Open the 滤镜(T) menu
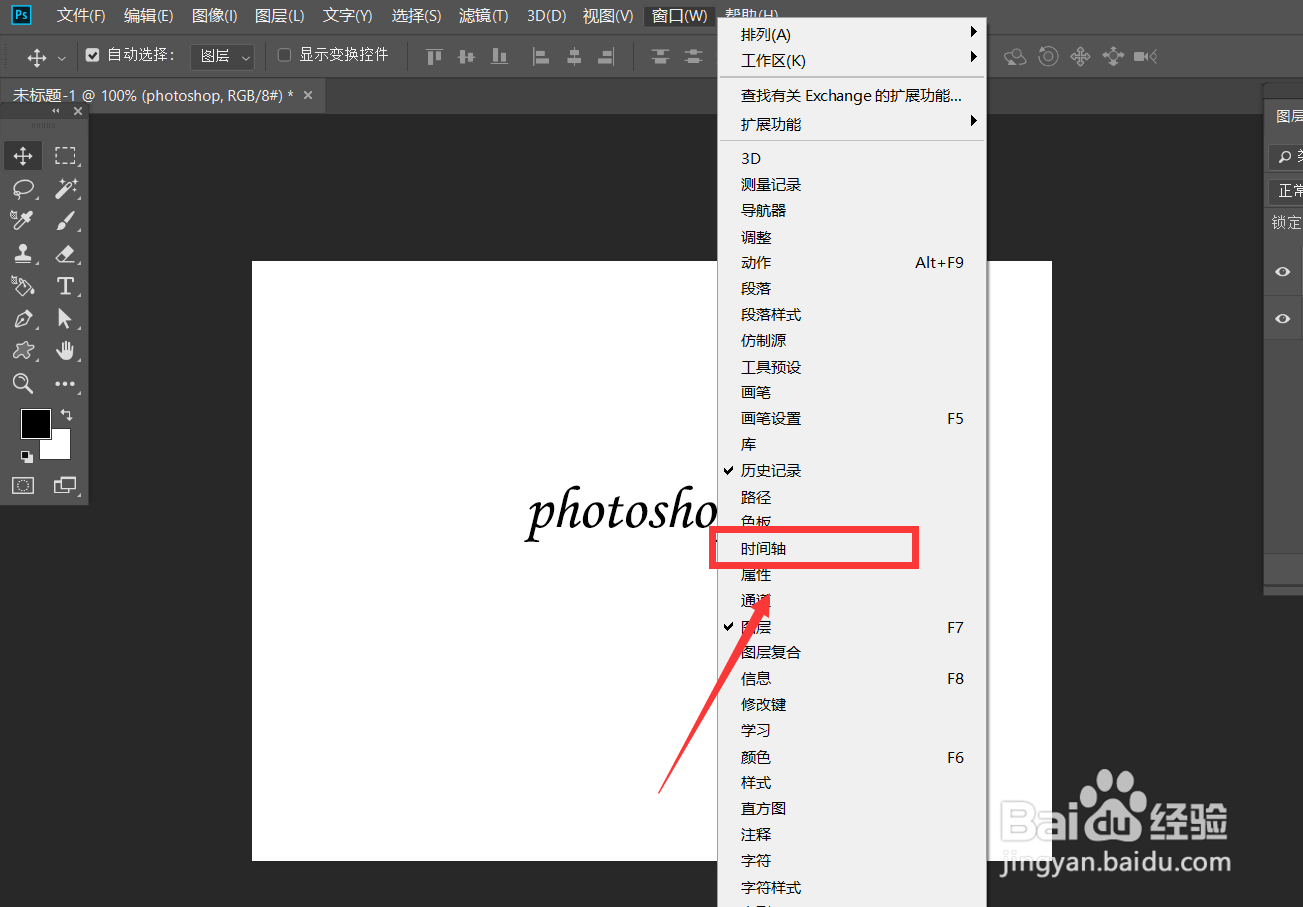 [x=483, y=16]
